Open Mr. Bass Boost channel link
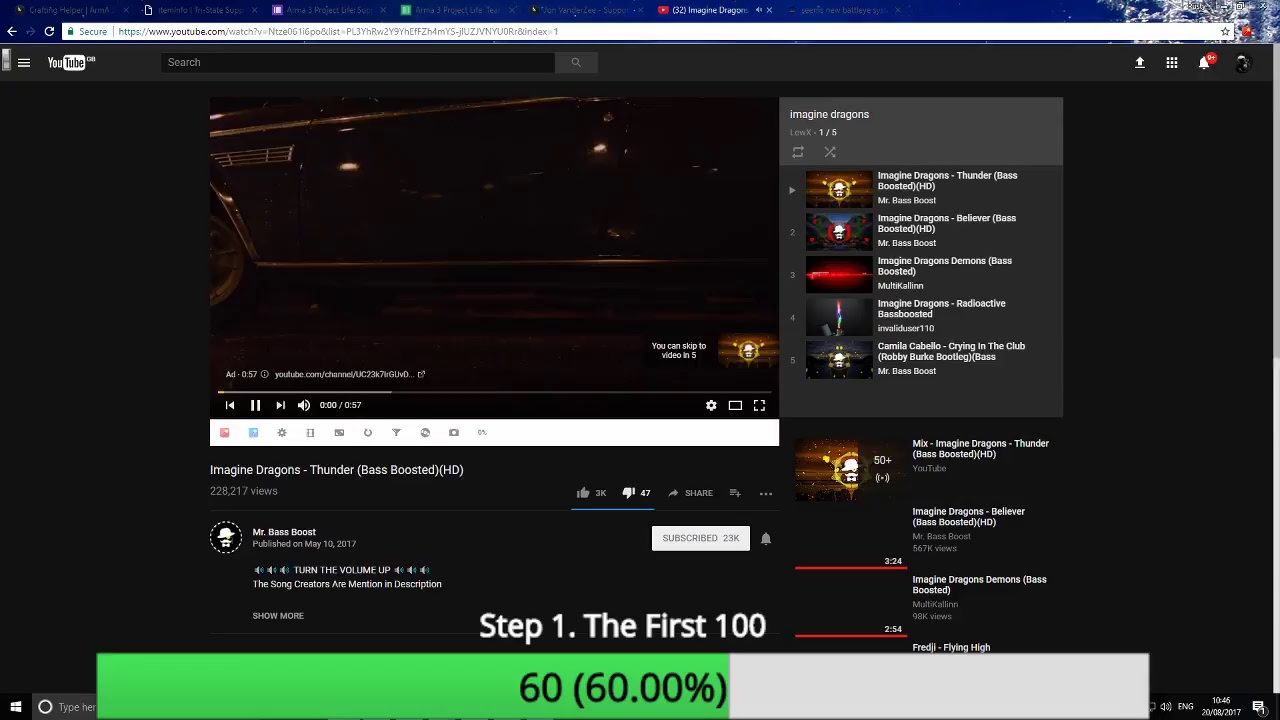 click(x=284, y=532)
